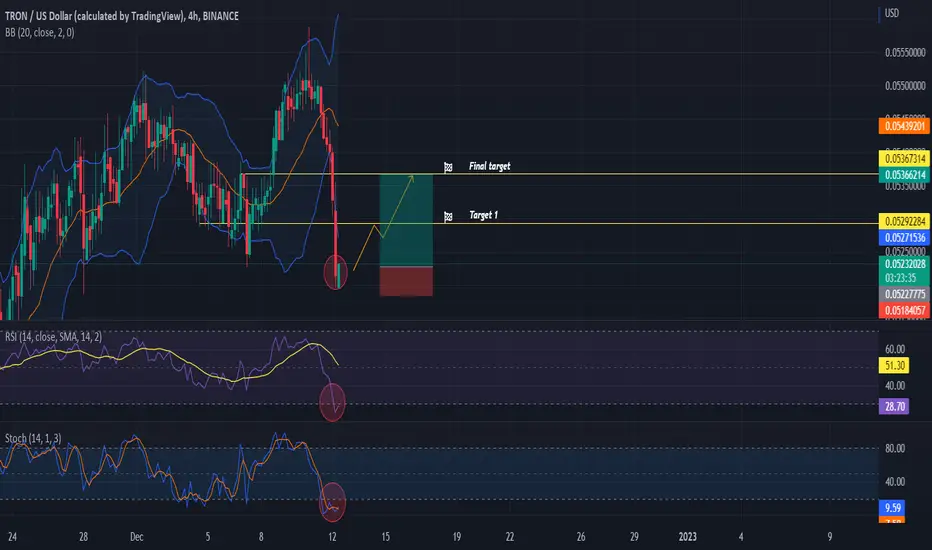Click the yellow 0.05367314 price label
The height and width of the screenshot is (550, 932).
point(904,158)
